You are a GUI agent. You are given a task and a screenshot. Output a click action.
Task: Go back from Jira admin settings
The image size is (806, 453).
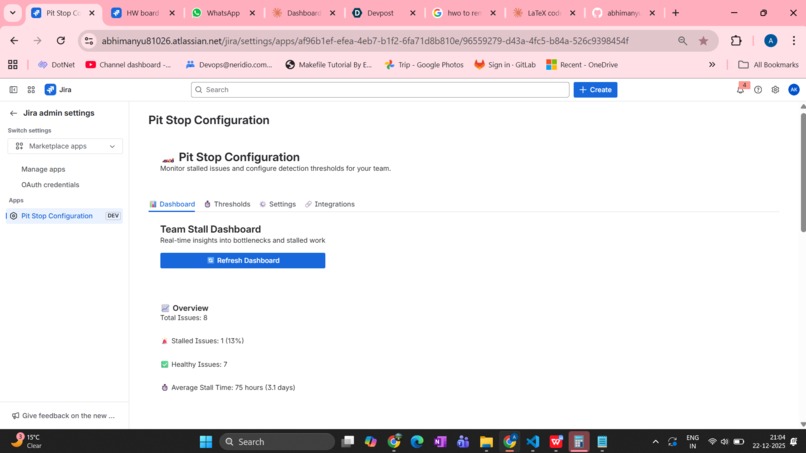[13, 113]
